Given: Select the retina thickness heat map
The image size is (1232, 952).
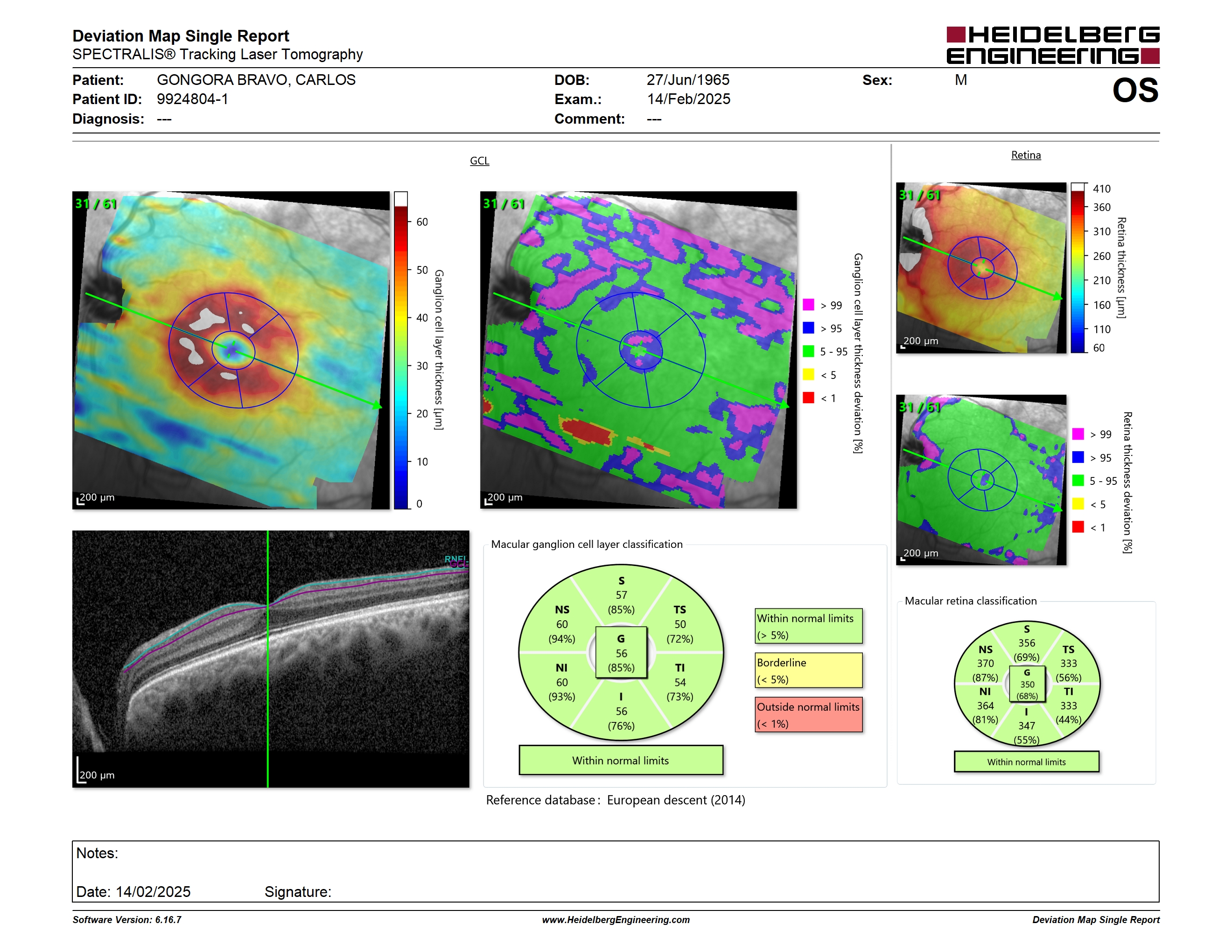Looking at the screenshot, I should (x=981, y=268).
